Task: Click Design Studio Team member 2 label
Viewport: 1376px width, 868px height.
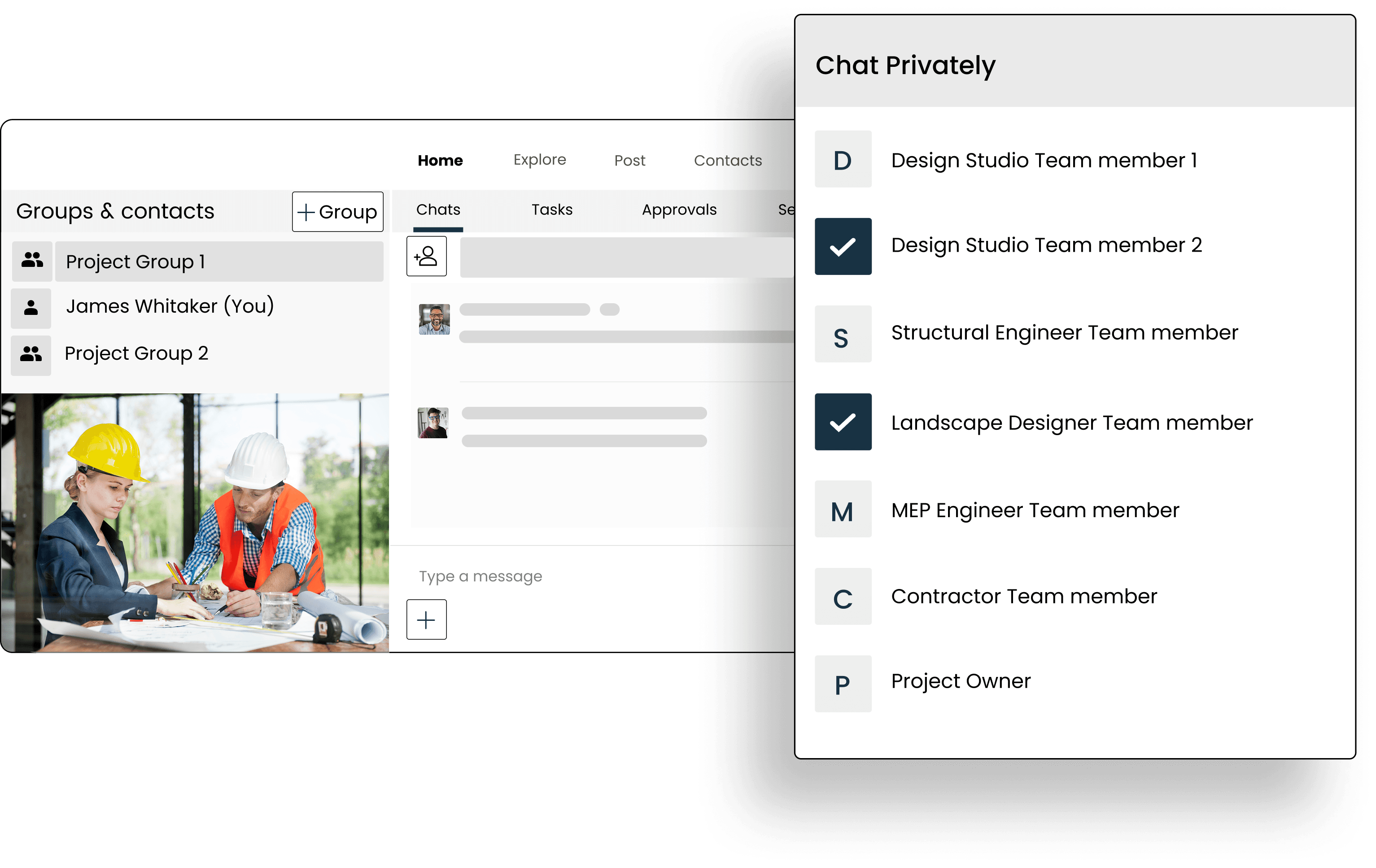Action: coord(1047,245)
